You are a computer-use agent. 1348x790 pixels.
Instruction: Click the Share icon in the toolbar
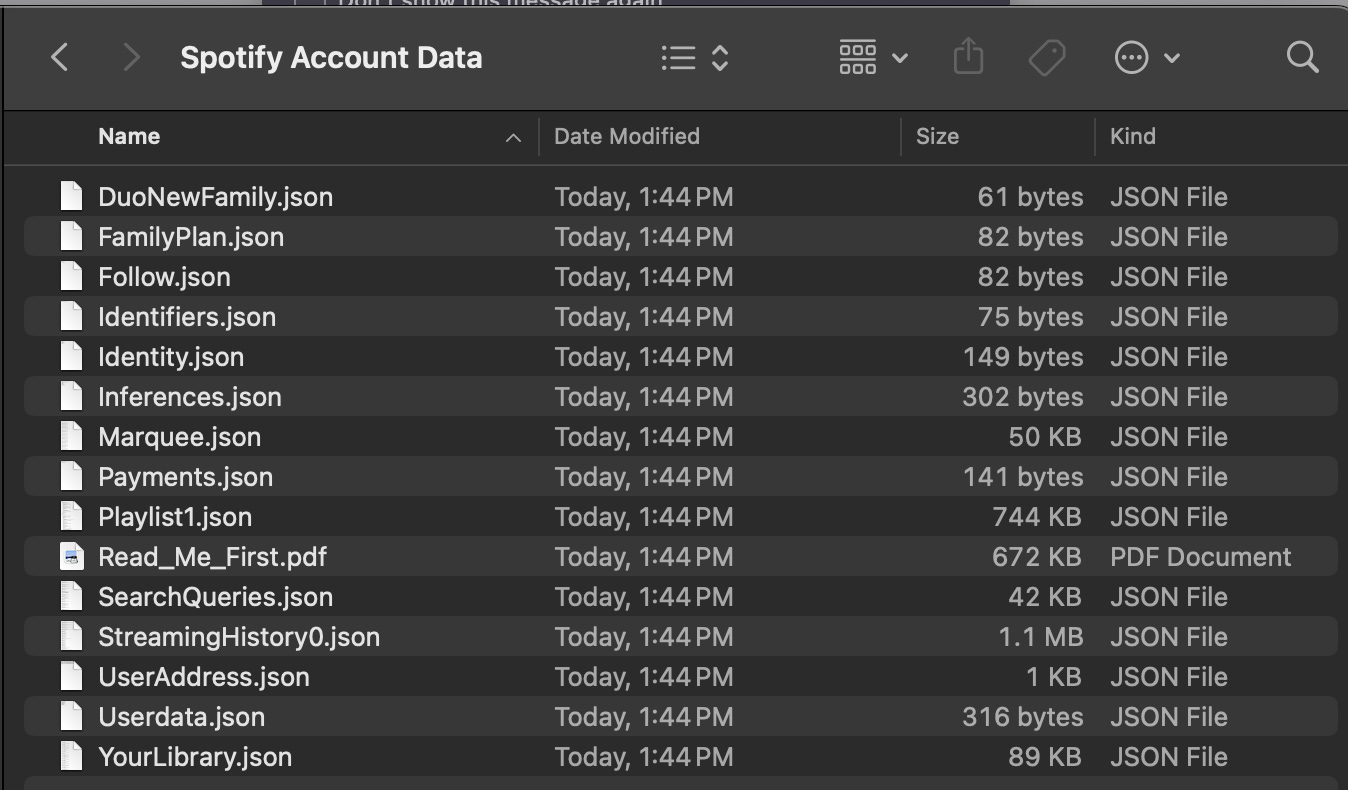(x=967, y=57)
